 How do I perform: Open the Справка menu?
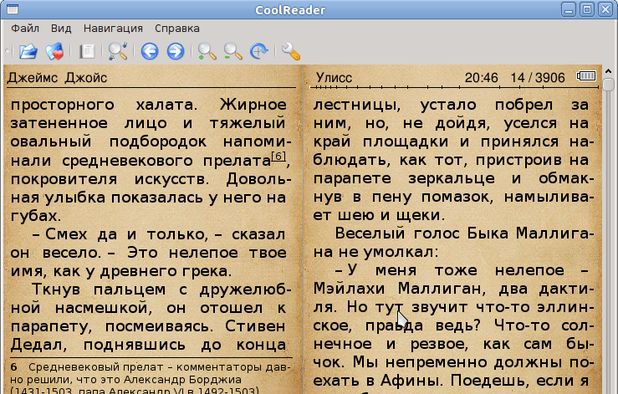pyautogui.click(x=177, y=28)
